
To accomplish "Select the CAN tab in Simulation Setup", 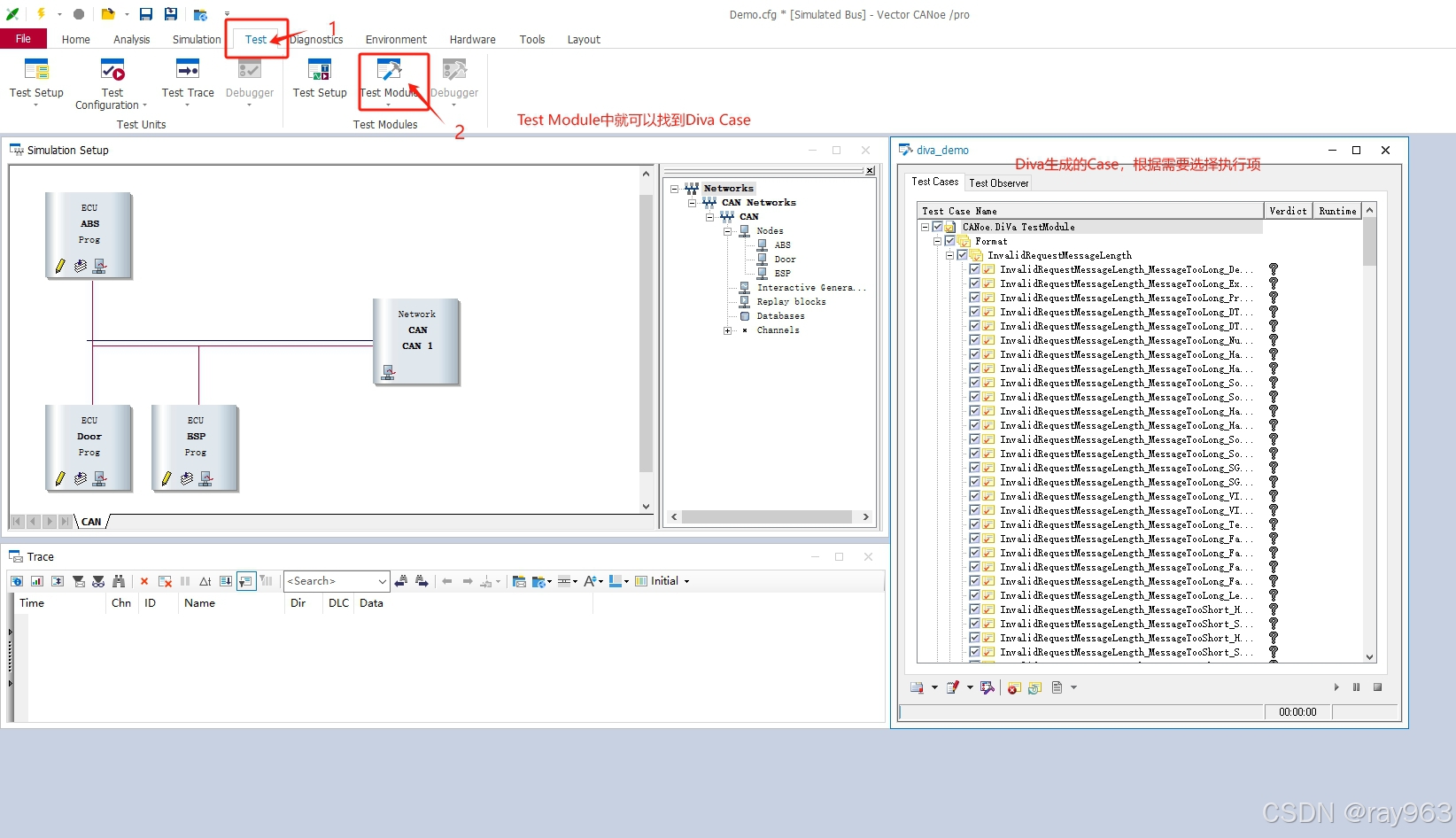I will pos(91,522).
